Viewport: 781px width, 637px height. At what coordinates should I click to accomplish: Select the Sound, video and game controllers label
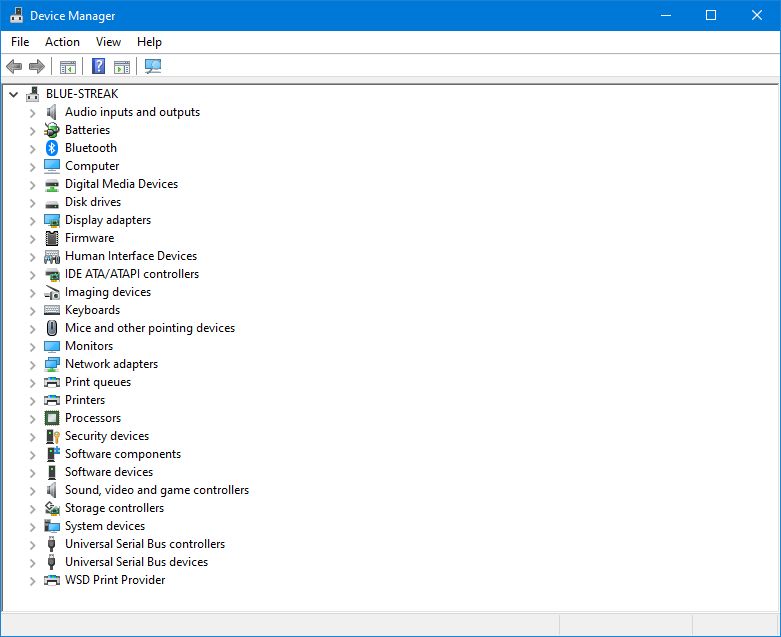[157, 490]
